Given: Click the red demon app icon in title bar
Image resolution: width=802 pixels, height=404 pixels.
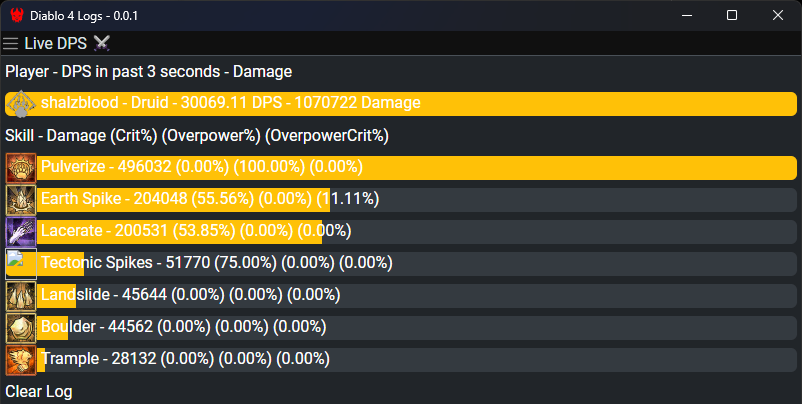Looking at the screenshot, I should 17,15.
